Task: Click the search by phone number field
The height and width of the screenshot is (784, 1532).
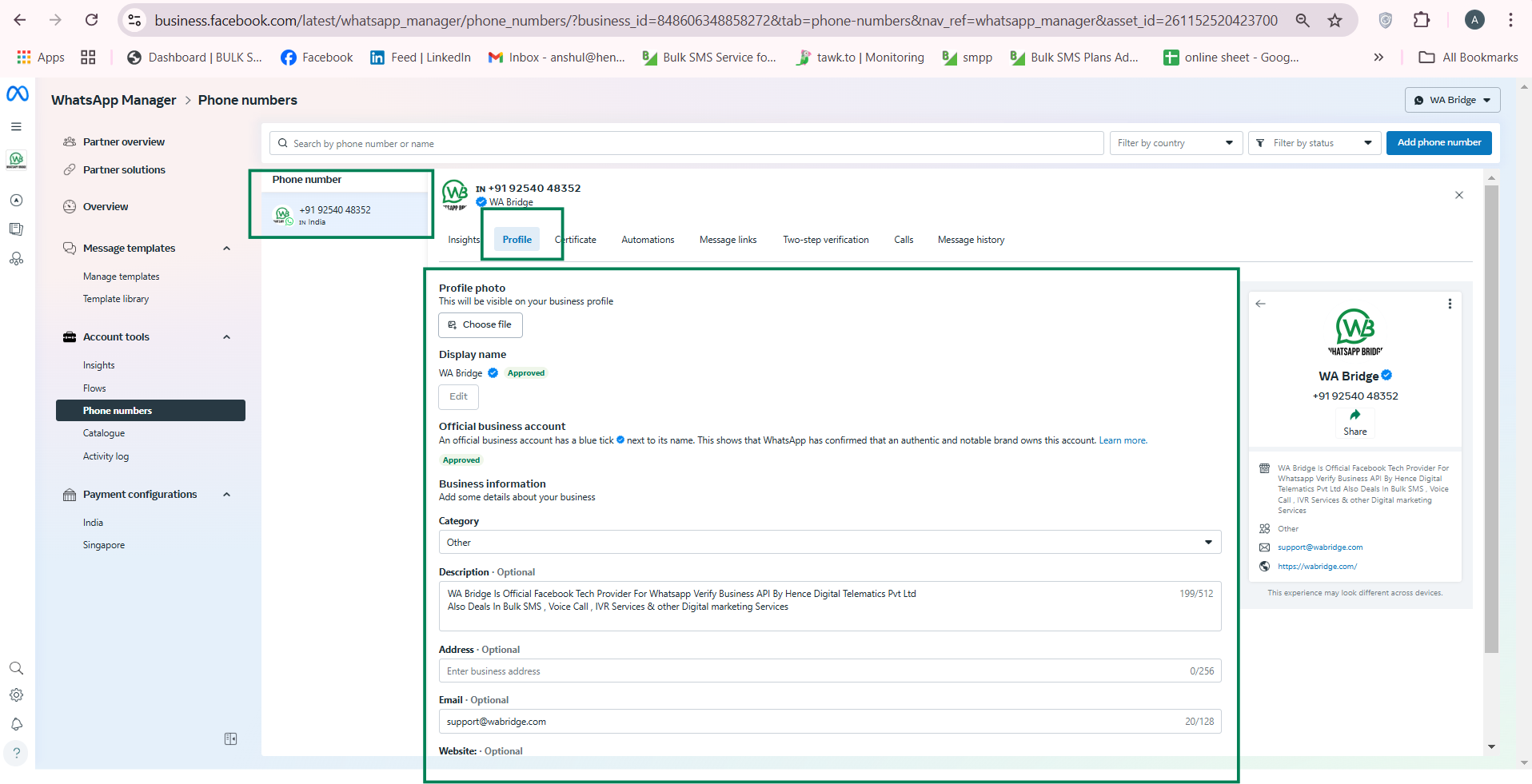Action: [x=686, y=143]
